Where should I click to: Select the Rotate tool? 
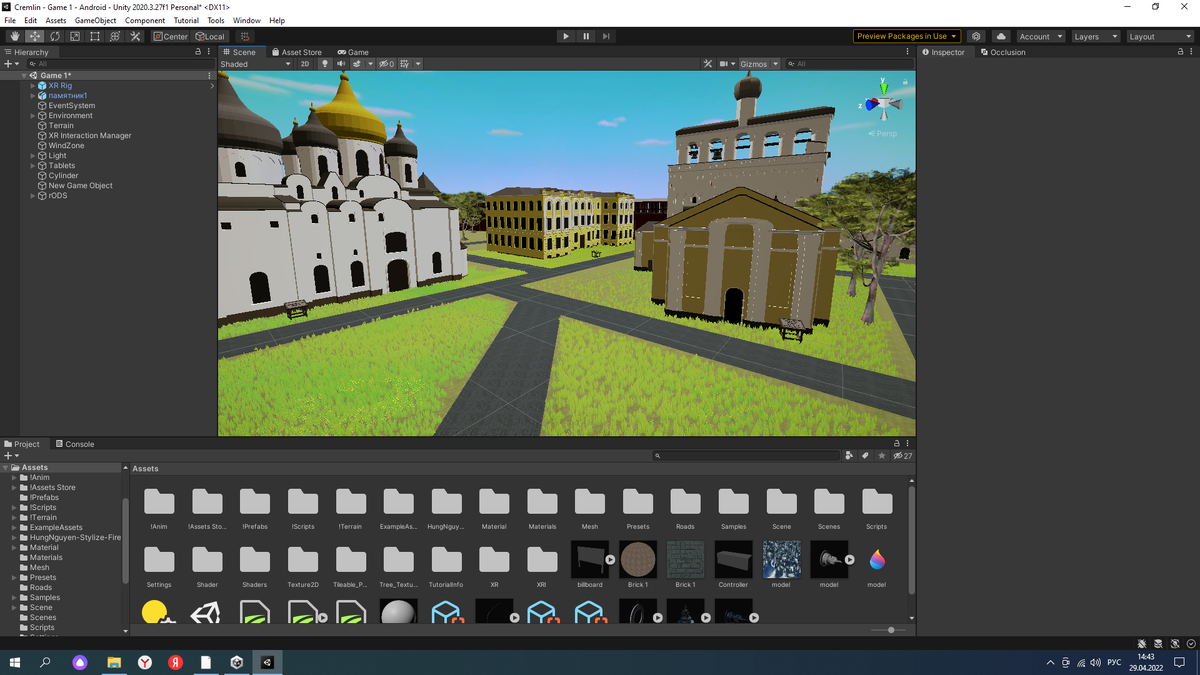tap(54, 36)
